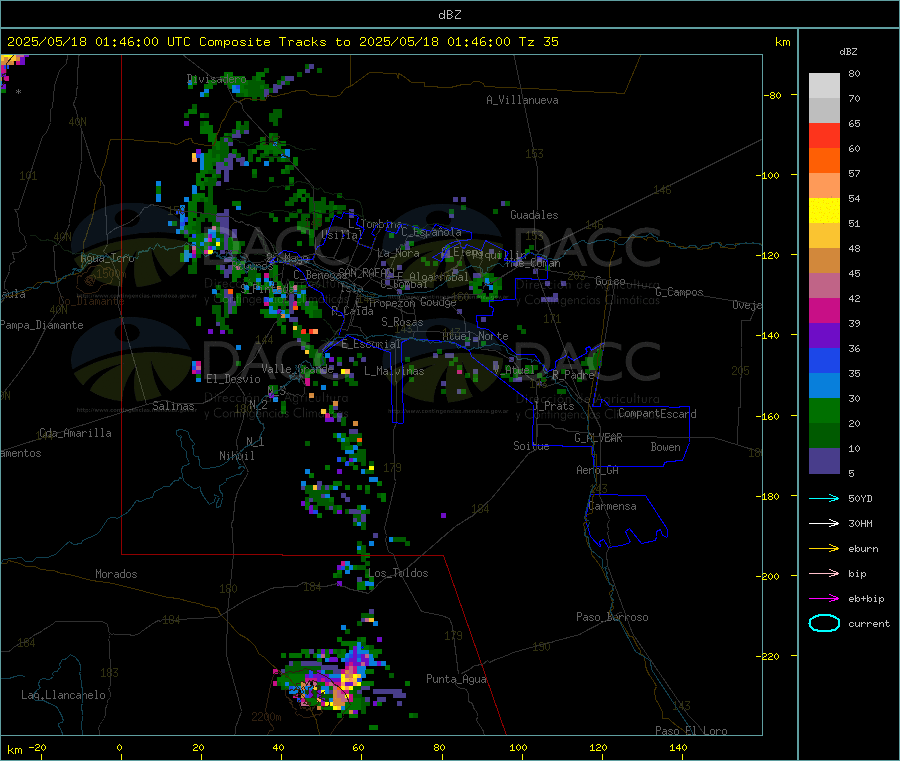Pick the light gray top swatch of dBZ scale

pyautogui.click(x=824, y=86)
